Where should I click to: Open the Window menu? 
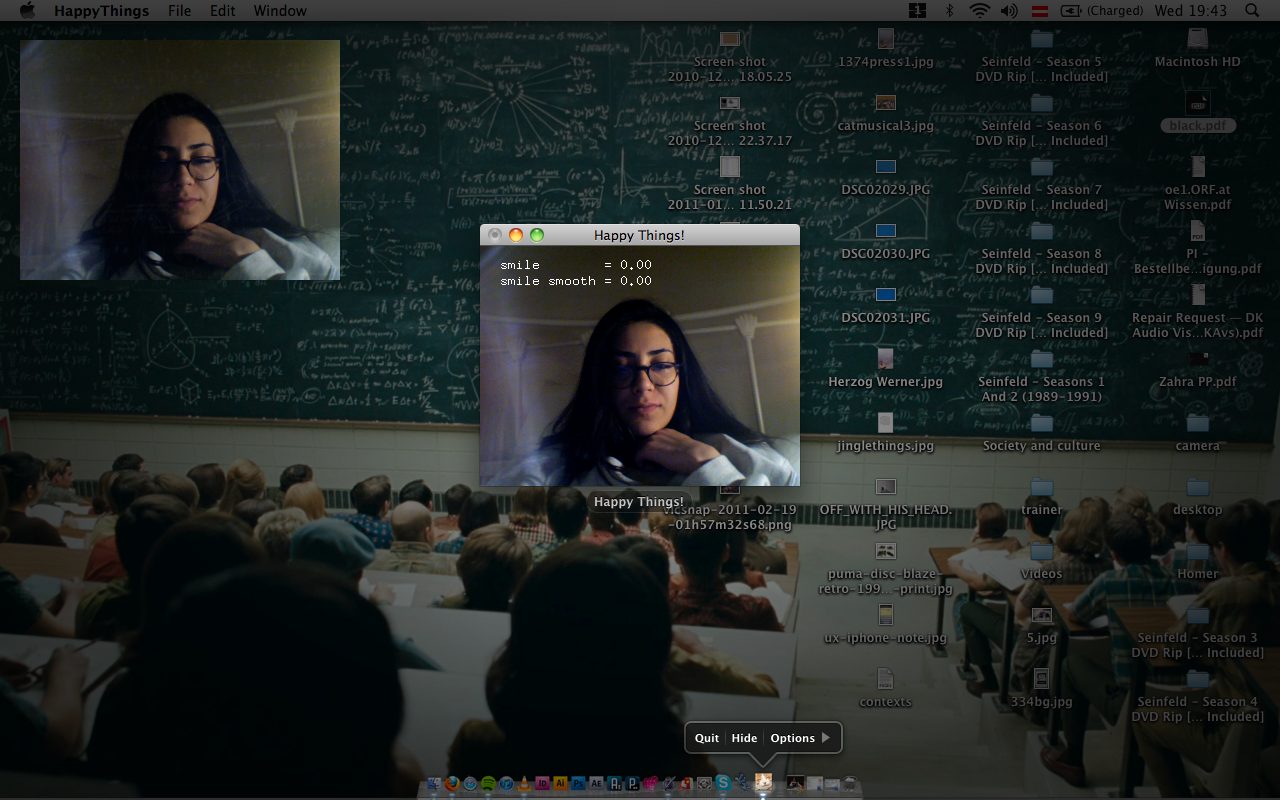[280, 11]
